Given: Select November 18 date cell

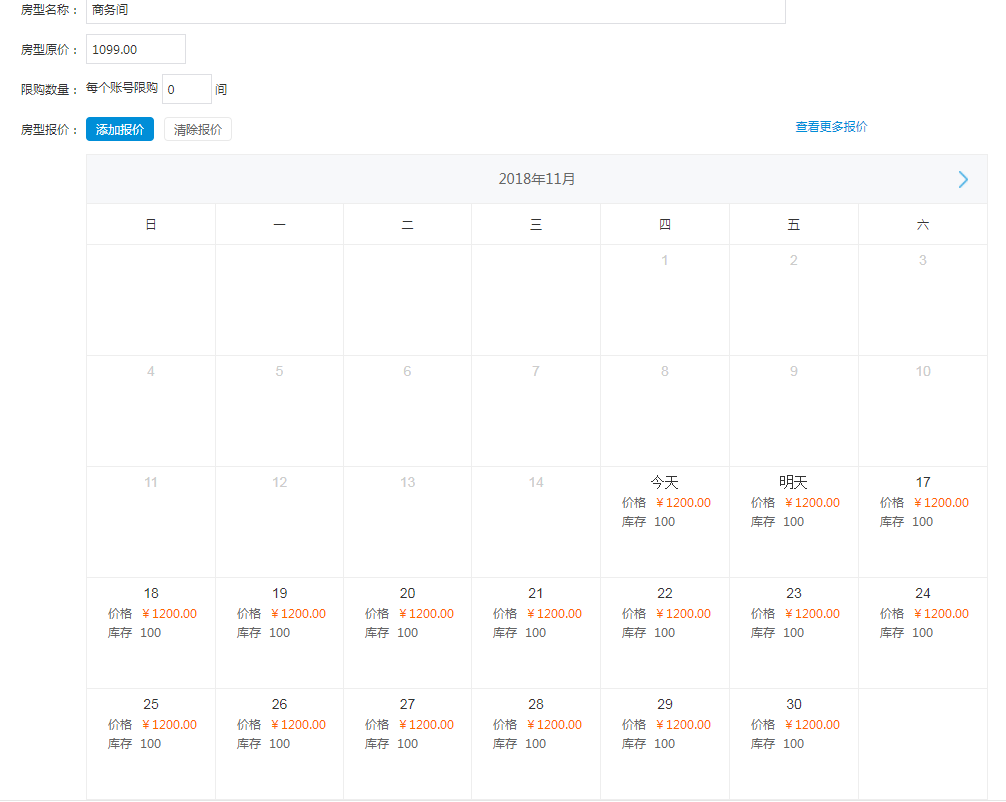Looking at the screenshot, I should (x=151, y=631).
